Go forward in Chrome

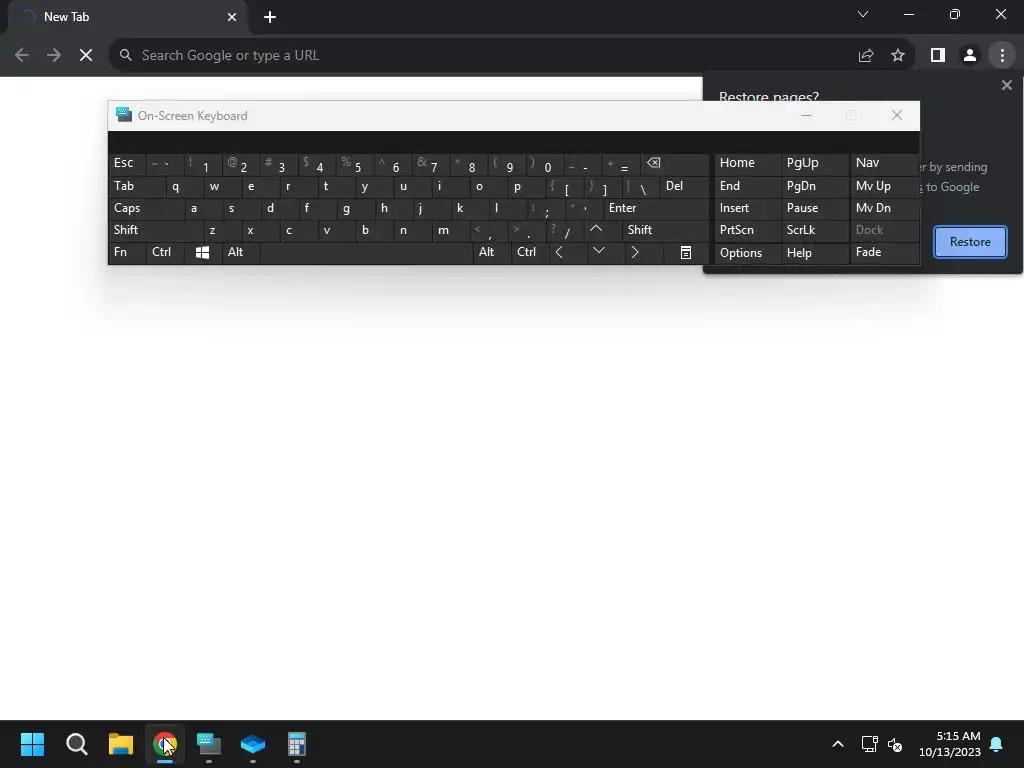point(54,56)
